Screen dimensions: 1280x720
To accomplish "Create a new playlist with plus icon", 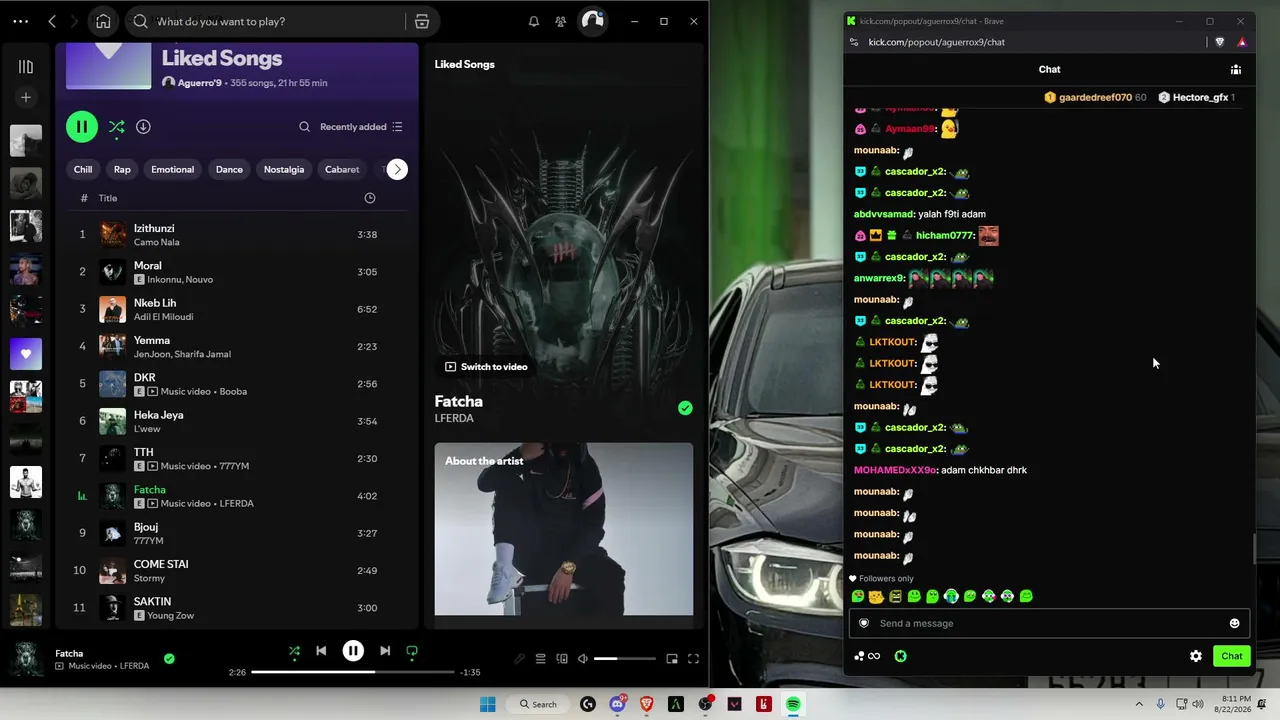I will pyautogui.click(x=26, y=97).
